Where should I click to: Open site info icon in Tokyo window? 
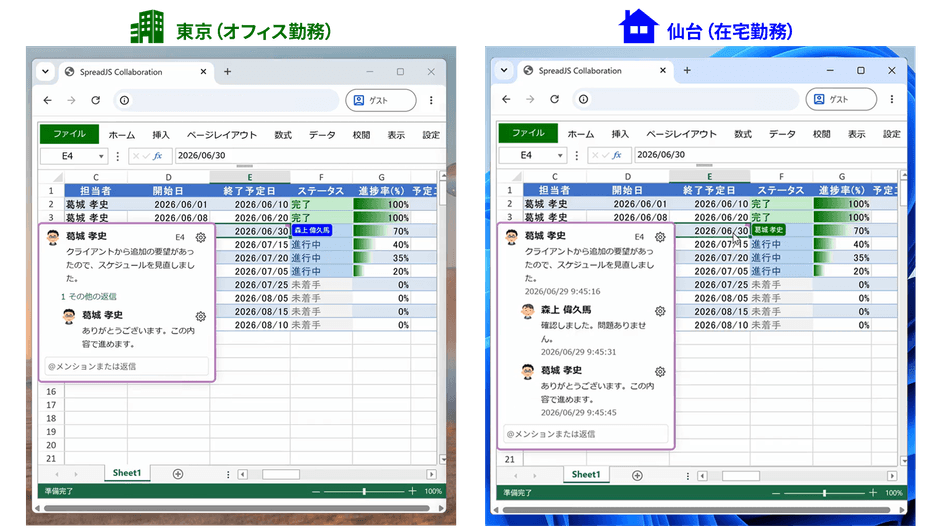[x=124, y=100]
